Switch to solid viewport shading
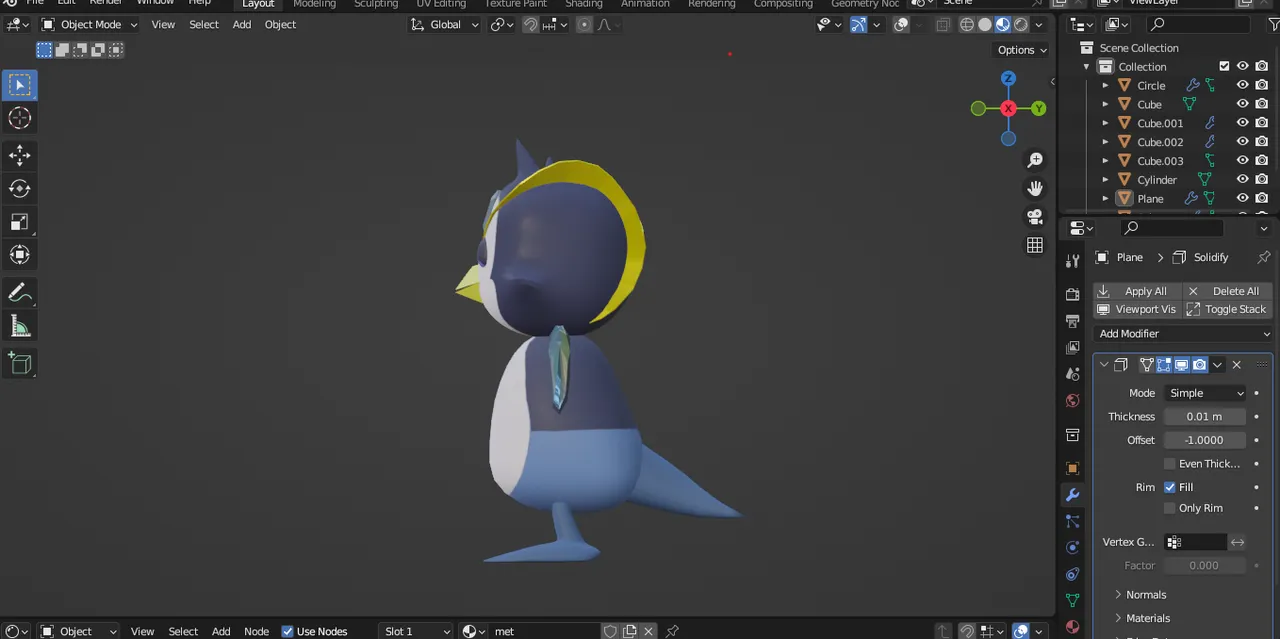 click(x=985, y=24)
